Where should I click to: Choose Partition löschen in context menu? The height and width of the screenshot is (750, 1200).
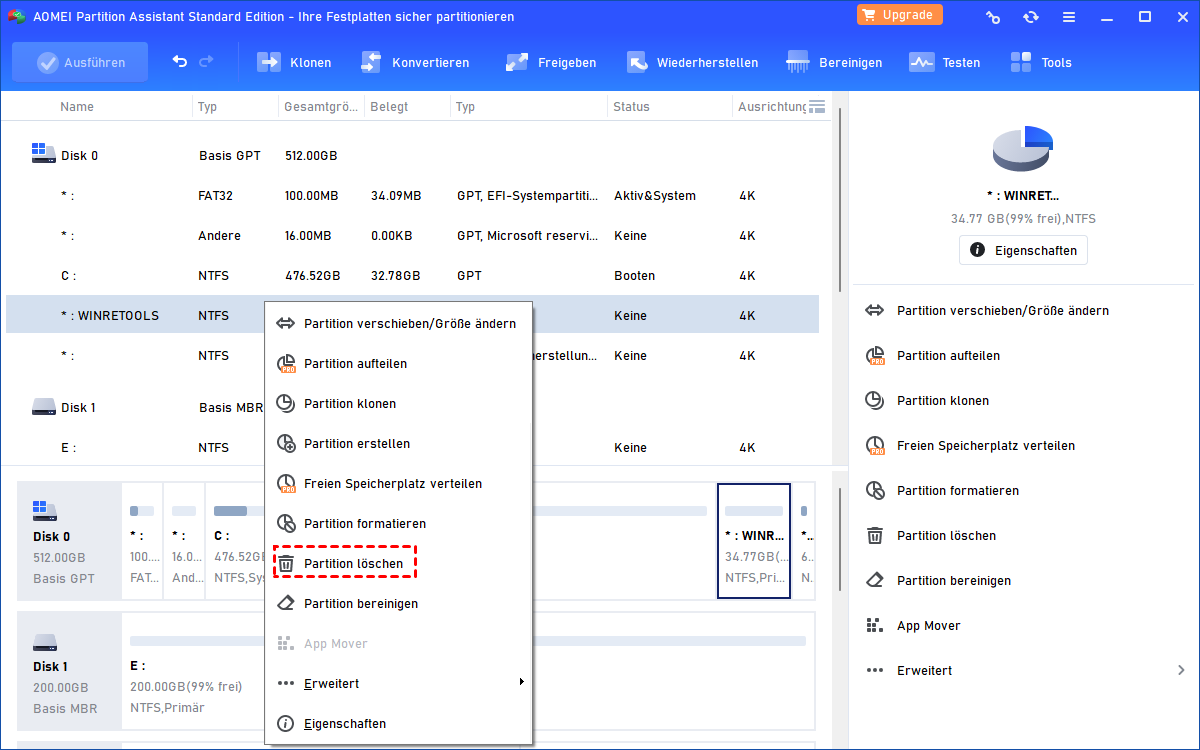point(398,564)
